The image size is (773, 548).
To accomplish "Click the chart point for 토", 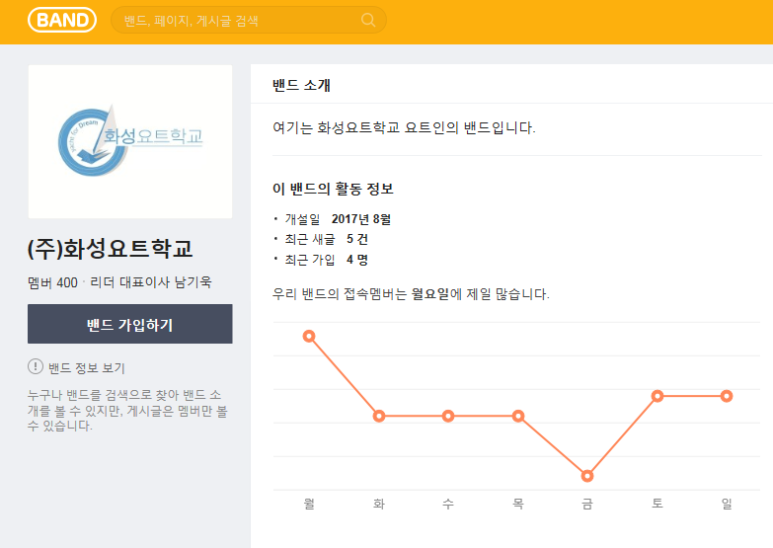I will 657,396.
